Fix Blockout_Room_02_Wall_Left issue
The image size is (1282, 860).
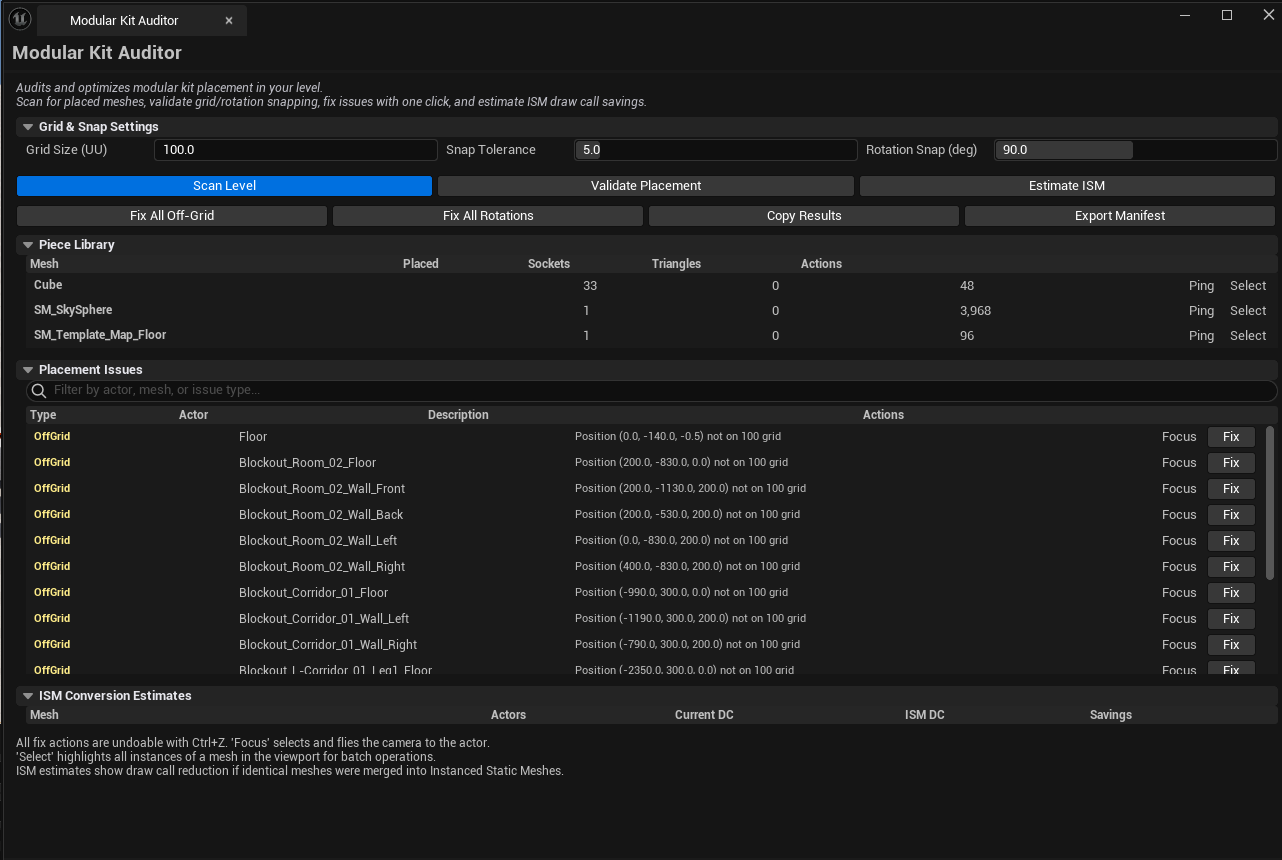(x=1231, y=541)
